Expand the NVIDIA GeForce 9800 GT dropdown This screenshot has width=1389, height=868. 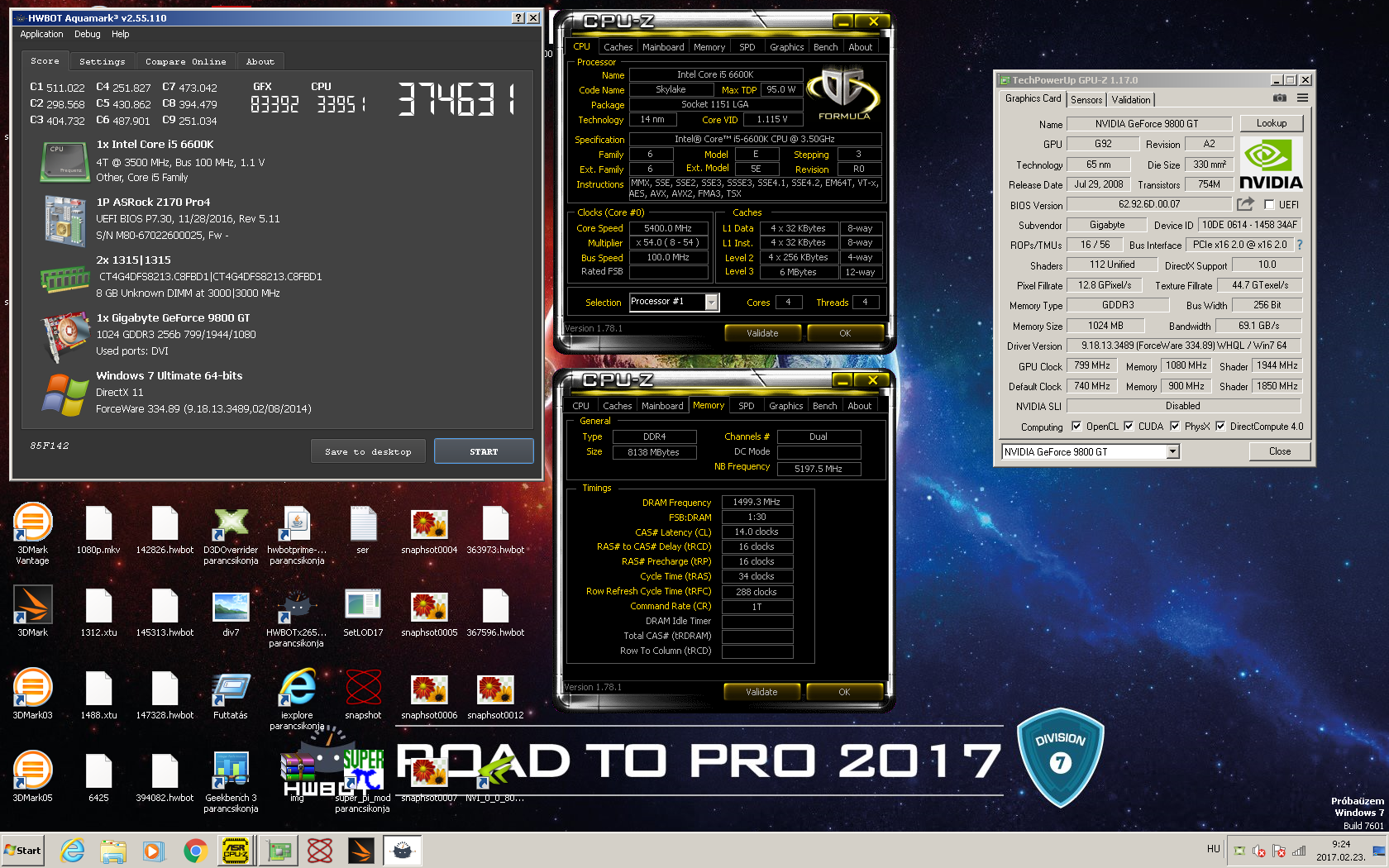(1172, 451)
